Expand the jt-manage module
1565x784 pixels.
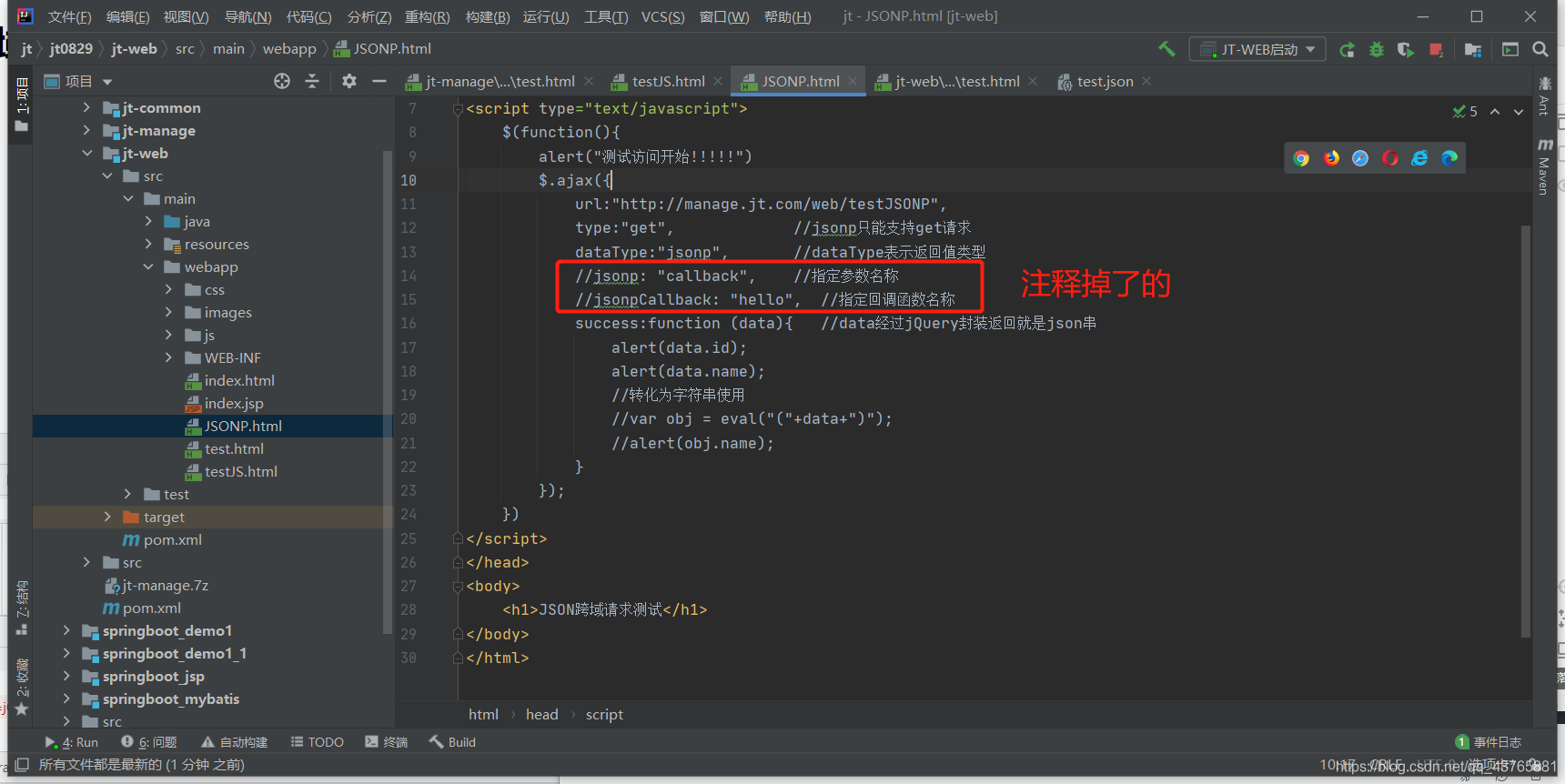point(86,130)
